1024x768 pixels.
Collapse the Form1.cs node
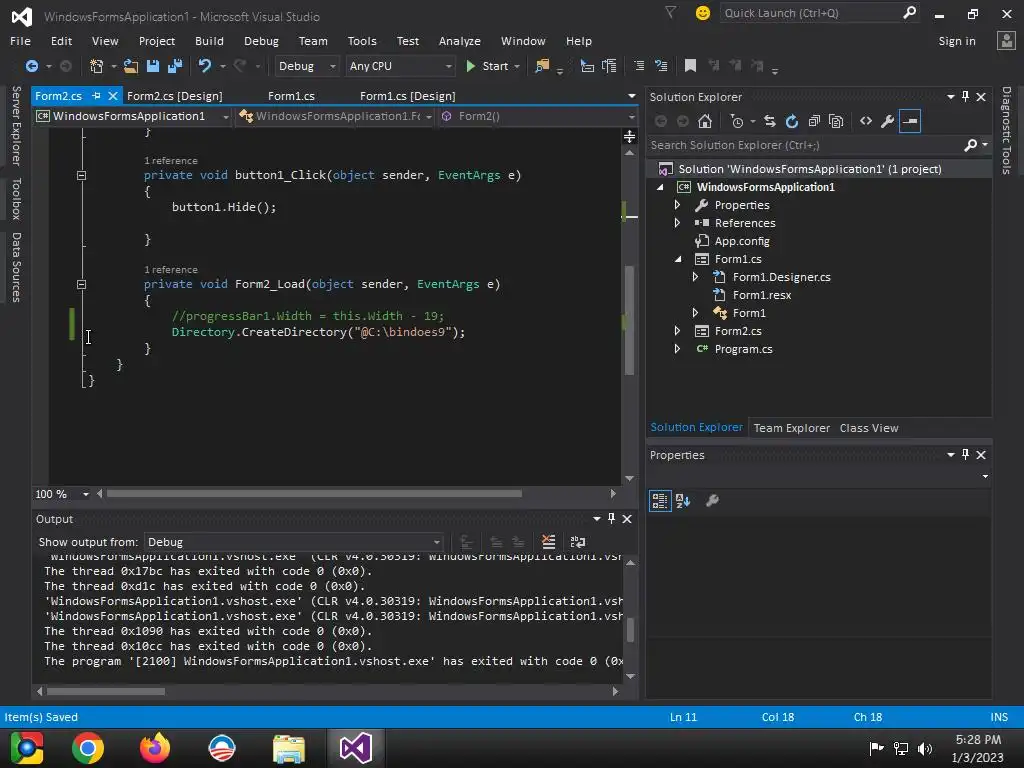[677, 259]
